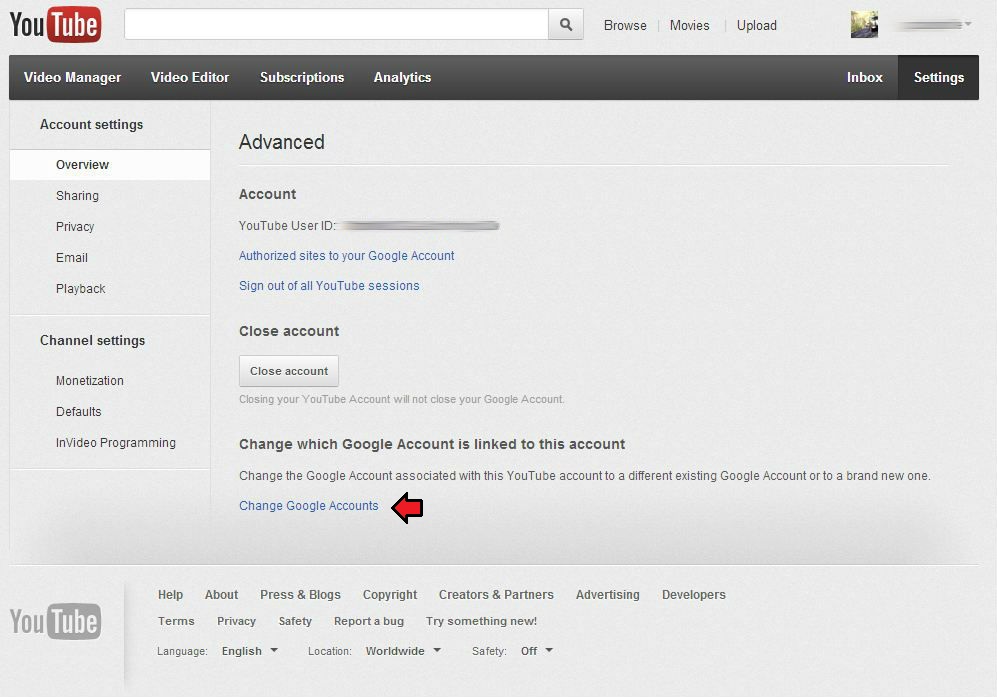
Task: Go to the Upload page
Action: (x=757, y=25)
